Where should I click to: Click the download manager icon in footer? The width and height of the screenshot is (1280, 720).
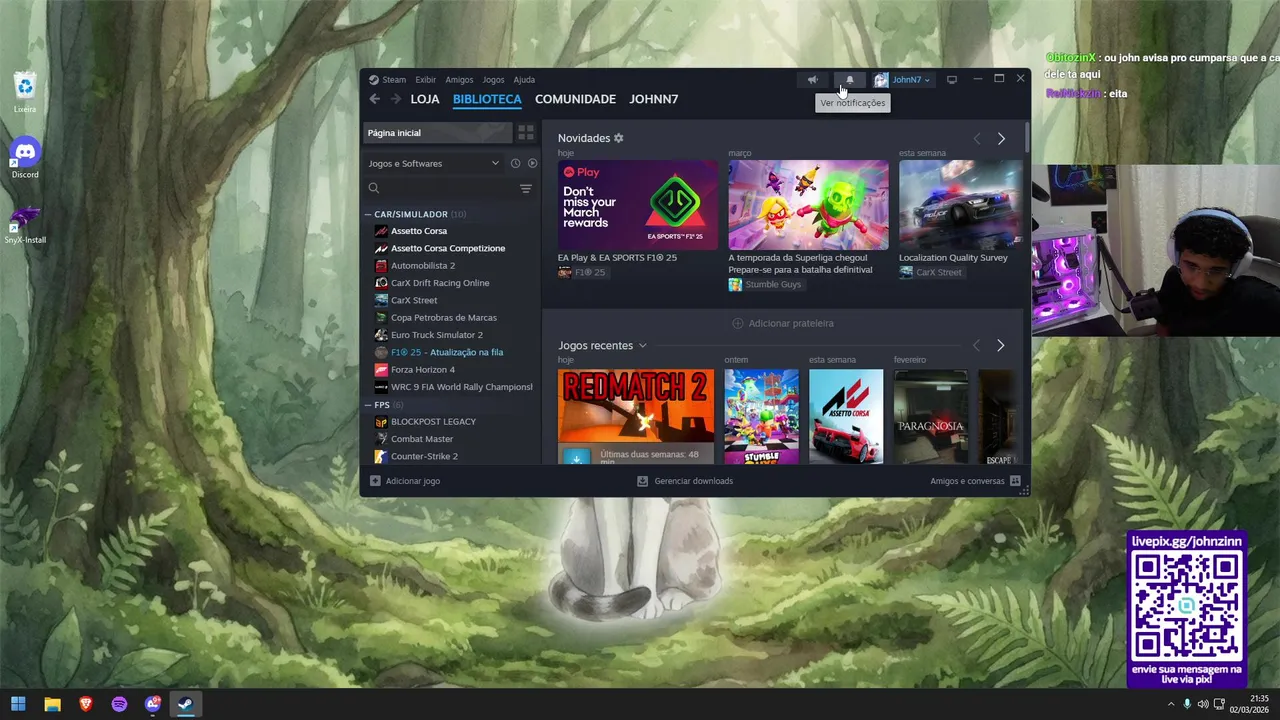click(x=643, y=481)
